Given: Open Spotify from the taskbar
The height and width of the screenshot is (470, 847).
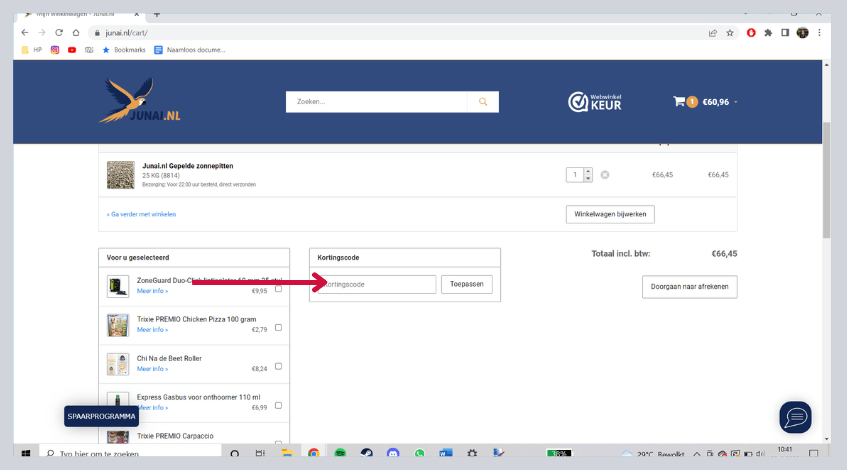Looking at the screenshot, I should coord(340,453).
